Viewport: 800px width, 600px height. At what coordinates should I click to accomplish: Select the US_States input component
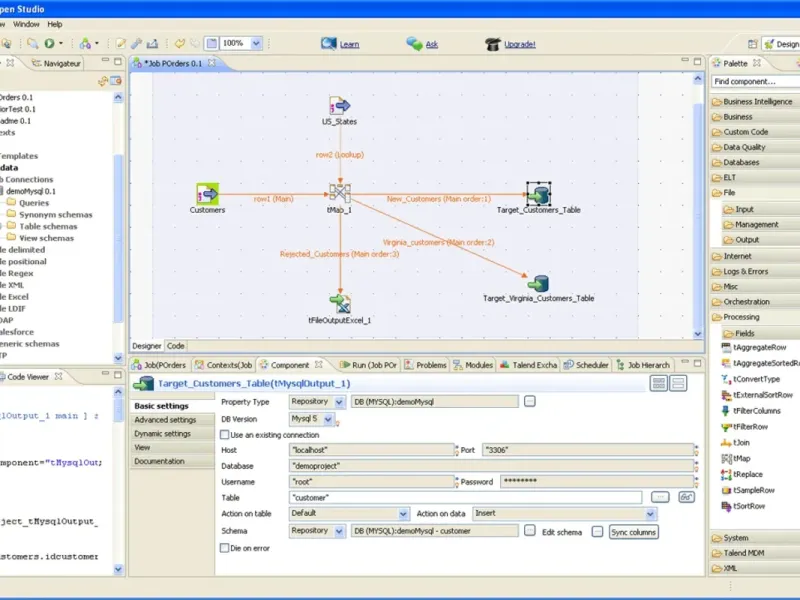point(339,106)
